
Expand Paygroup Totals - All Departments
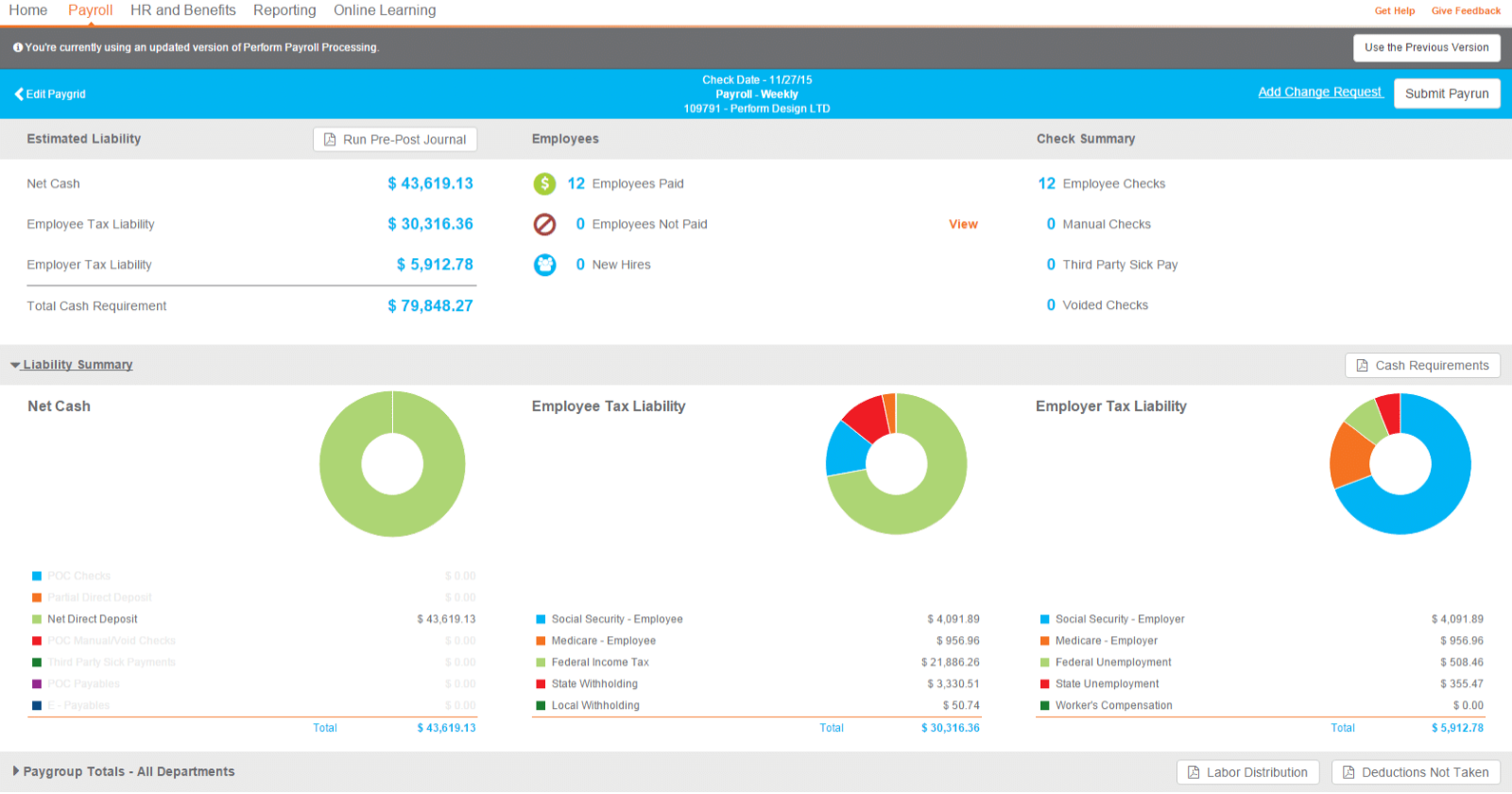[x=124, y=771]
